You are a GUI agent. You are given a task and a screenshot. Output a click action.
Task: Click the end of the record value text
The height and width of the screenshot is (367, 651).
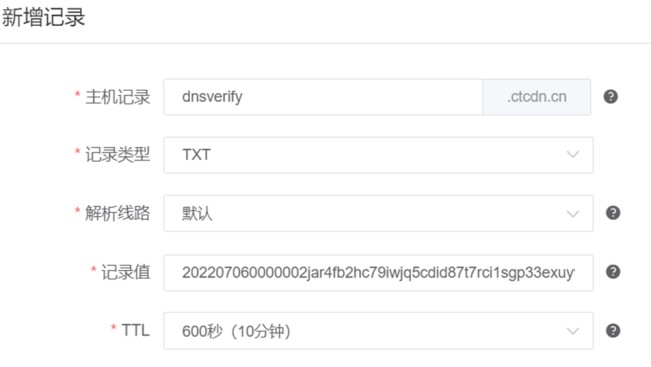point(574,273)
